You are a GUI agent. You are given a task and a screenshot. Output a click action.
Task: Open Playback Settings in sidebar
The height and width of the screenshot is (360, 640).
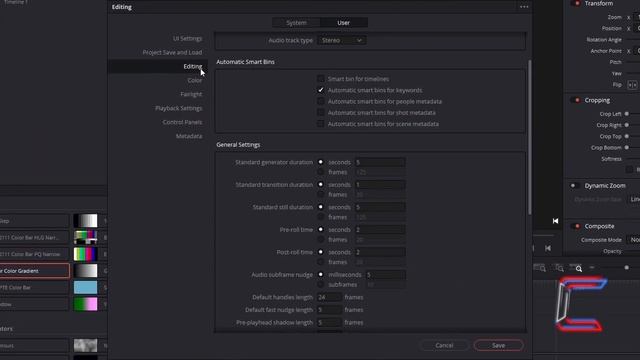tap(178, 108)
